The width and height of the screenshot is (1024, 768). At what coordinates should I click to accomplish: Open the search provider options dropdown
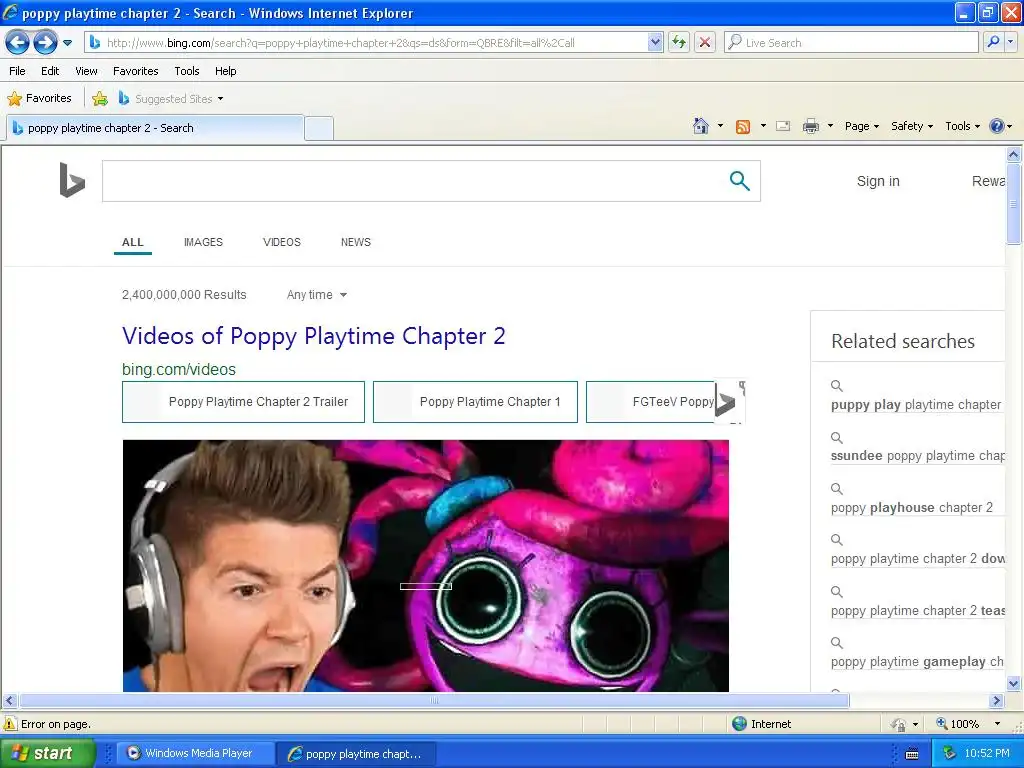pos(1011,43)
